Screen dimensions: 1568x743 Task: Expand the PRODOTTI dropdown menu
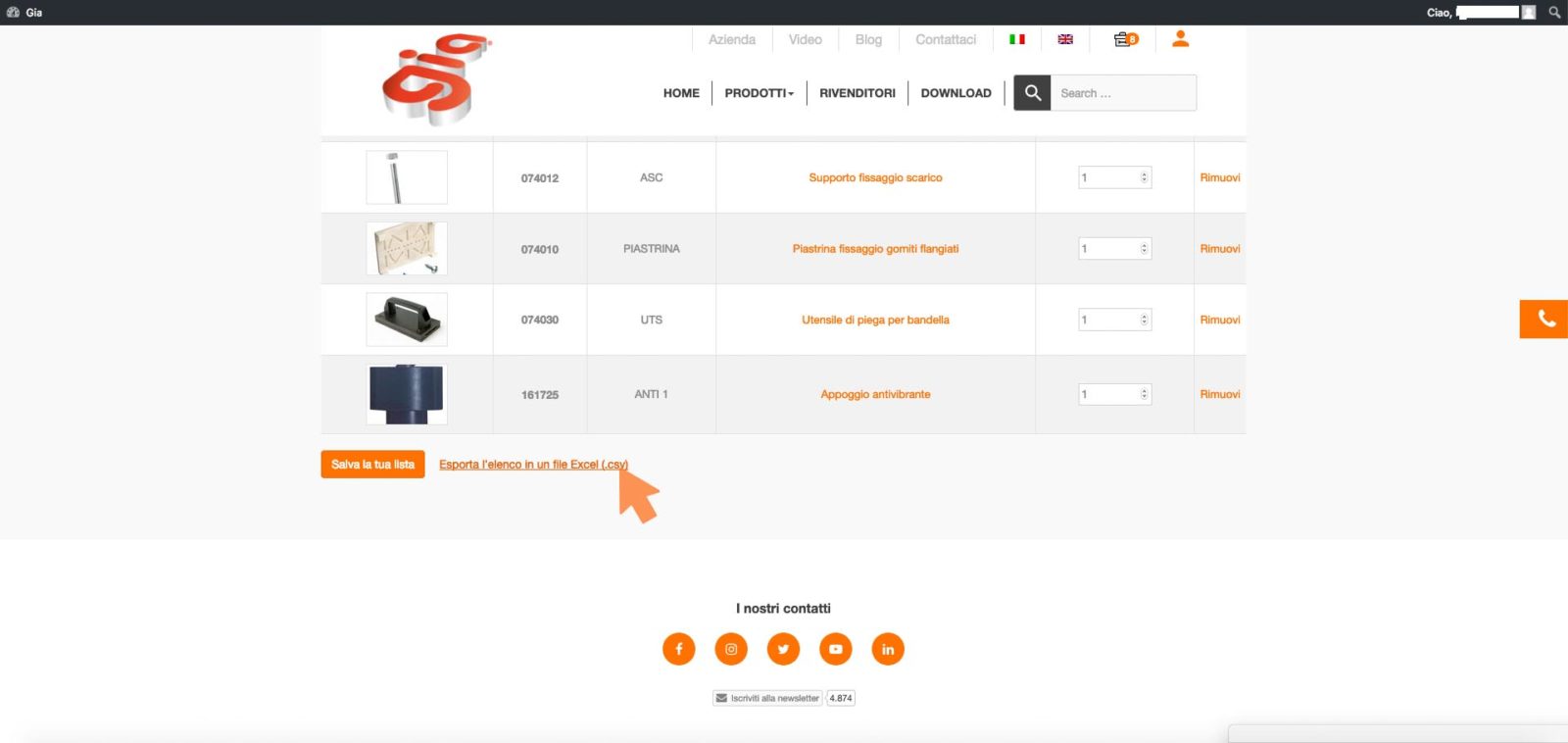(x=759, y=93)
